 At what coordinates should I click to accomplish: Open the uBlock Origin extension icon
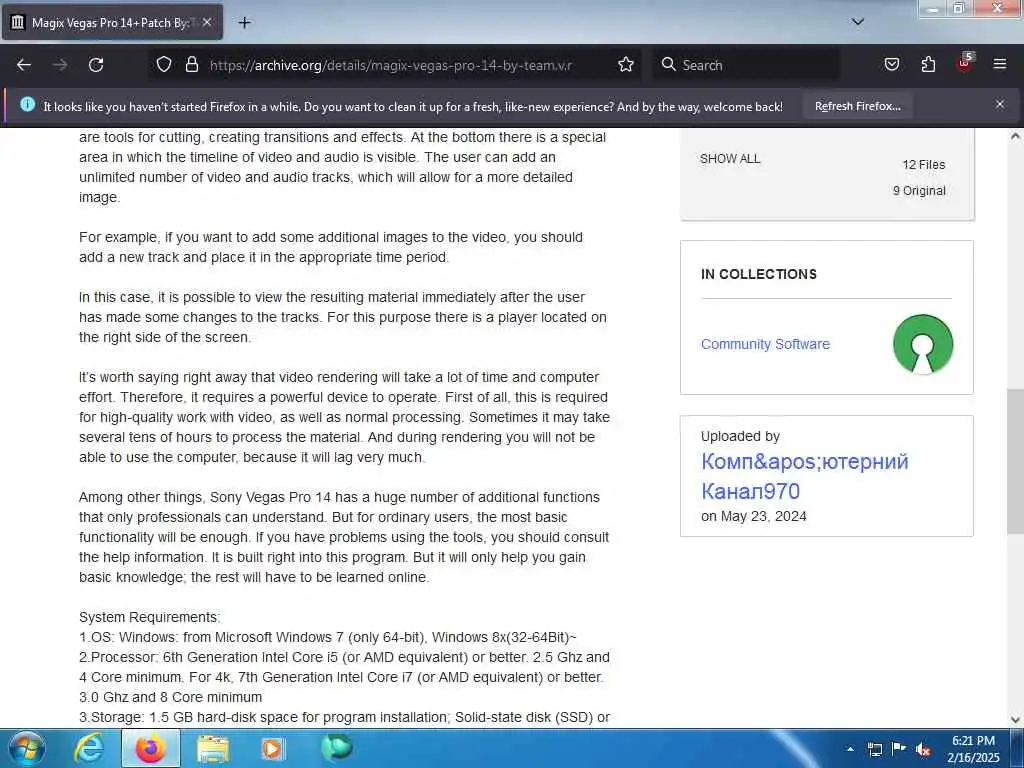965,63
